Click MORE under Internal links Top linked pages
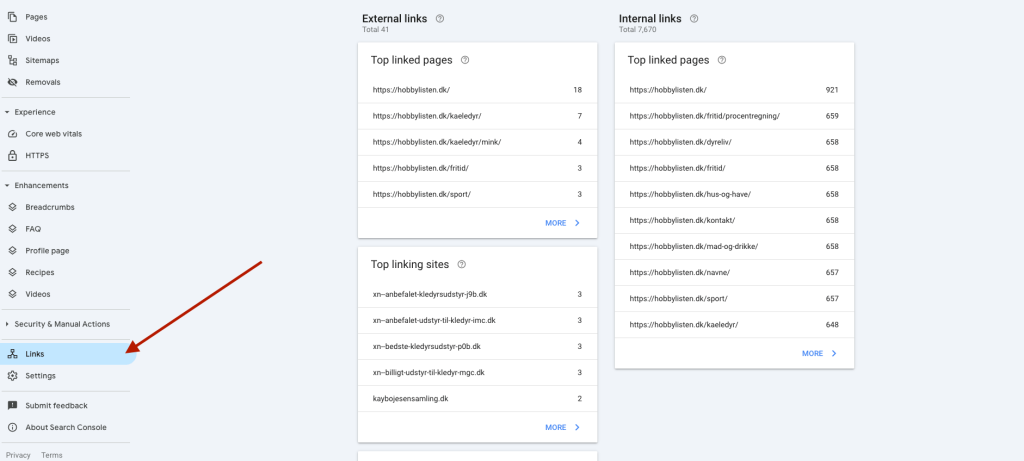The width and height of the screenshot is (1024, 461). tap(819, 354)
